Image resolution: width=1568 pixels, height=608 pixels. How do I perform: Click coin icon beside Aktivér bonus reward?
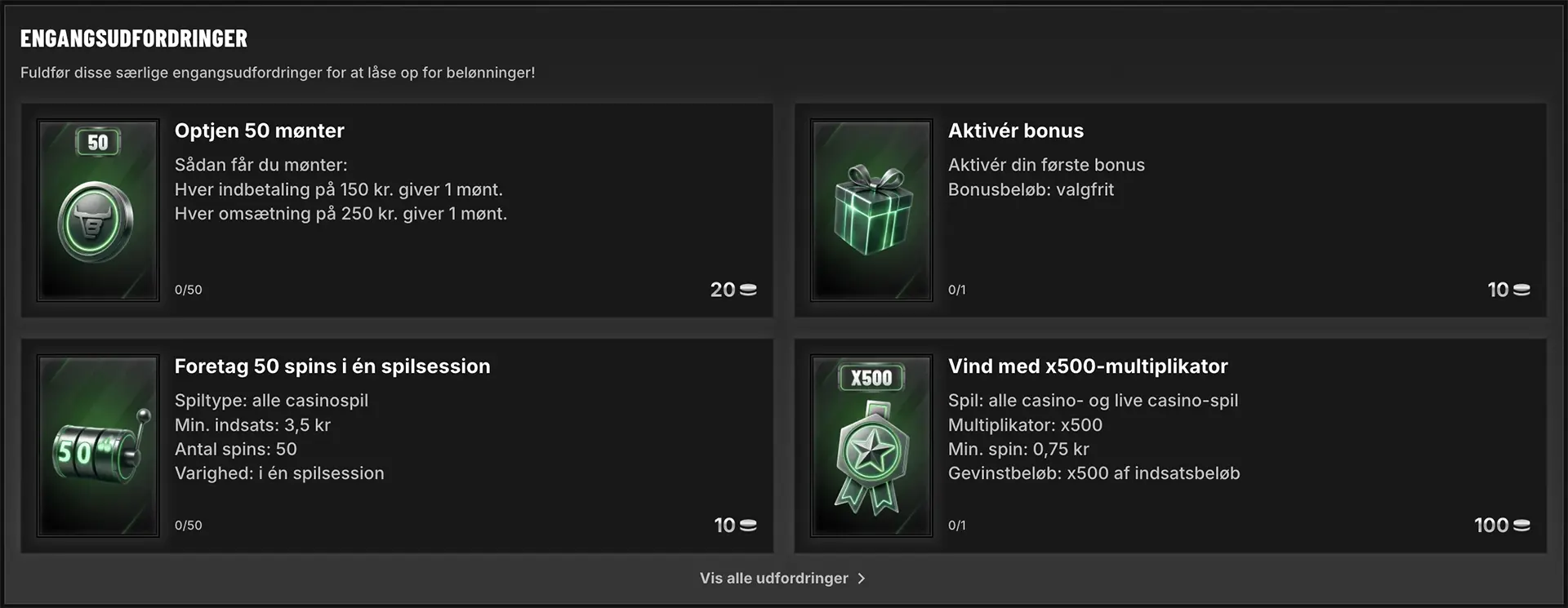point(1521,290)
